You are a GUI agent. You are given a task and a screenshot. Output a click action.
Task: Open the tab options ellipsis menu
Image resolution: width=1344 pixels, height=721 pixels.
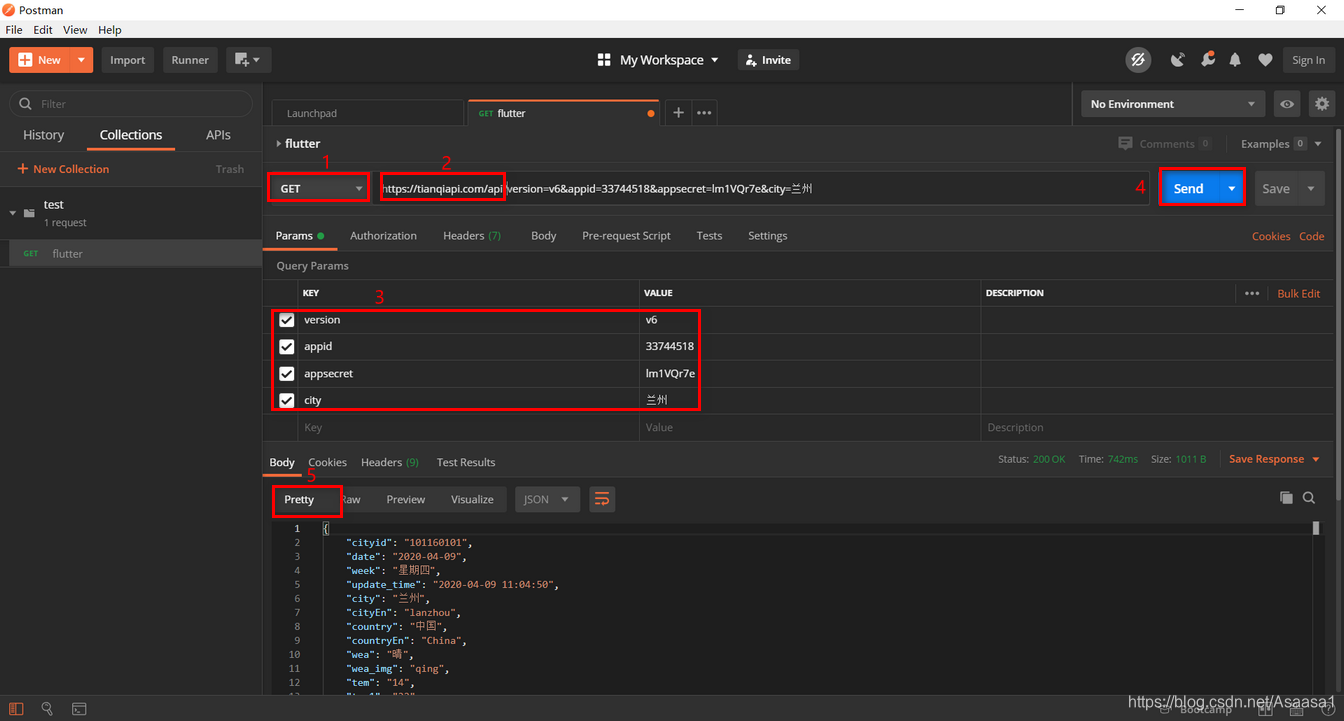pos(704,113)
